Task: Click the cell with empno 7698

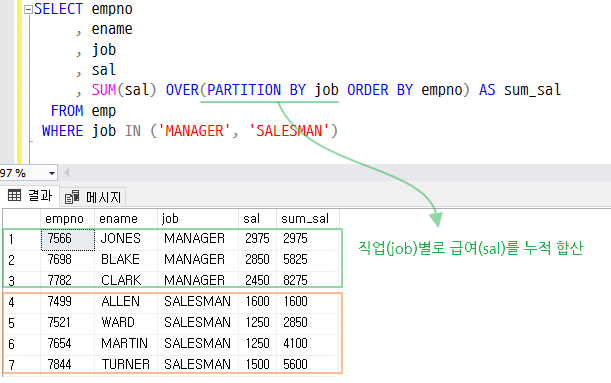Action: click(67, 260)
